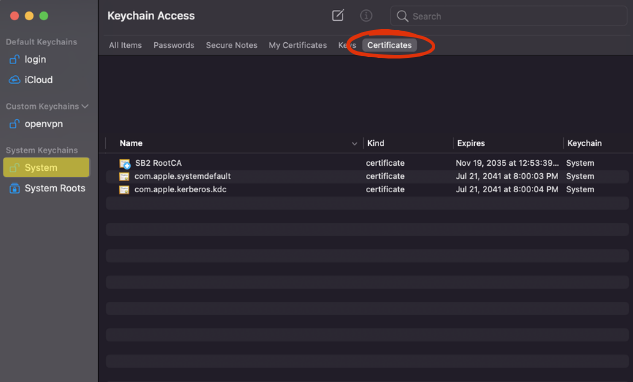633x382 pixels.
Task: Click the iCloud cloud icon
Action: point(15,80)
